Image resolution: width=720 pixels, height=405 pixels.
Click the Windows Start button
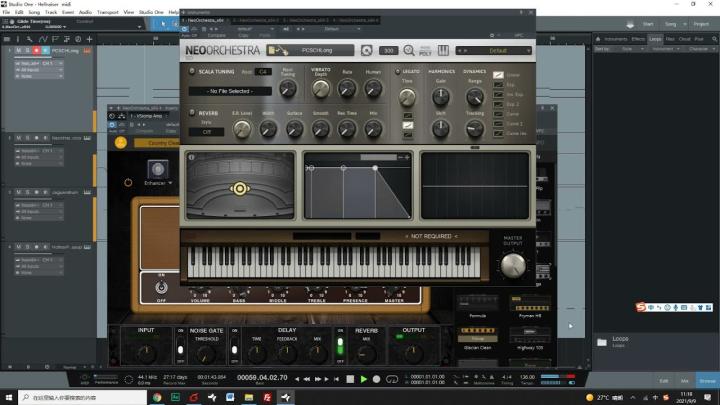pyautogui.click(x=9, y=397)
